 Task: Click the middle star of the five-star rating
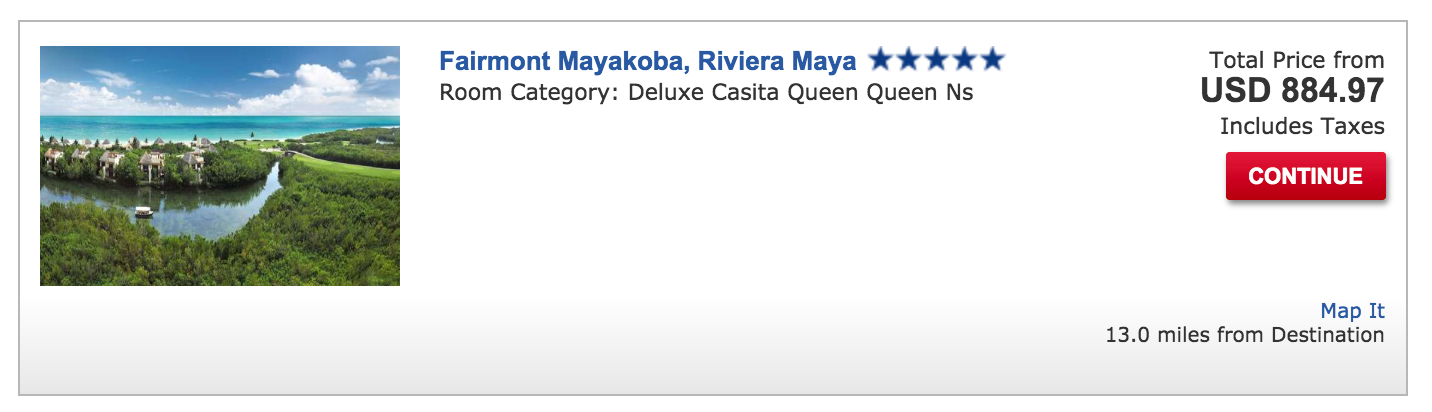pyautogui.click(x=937, y=60)
